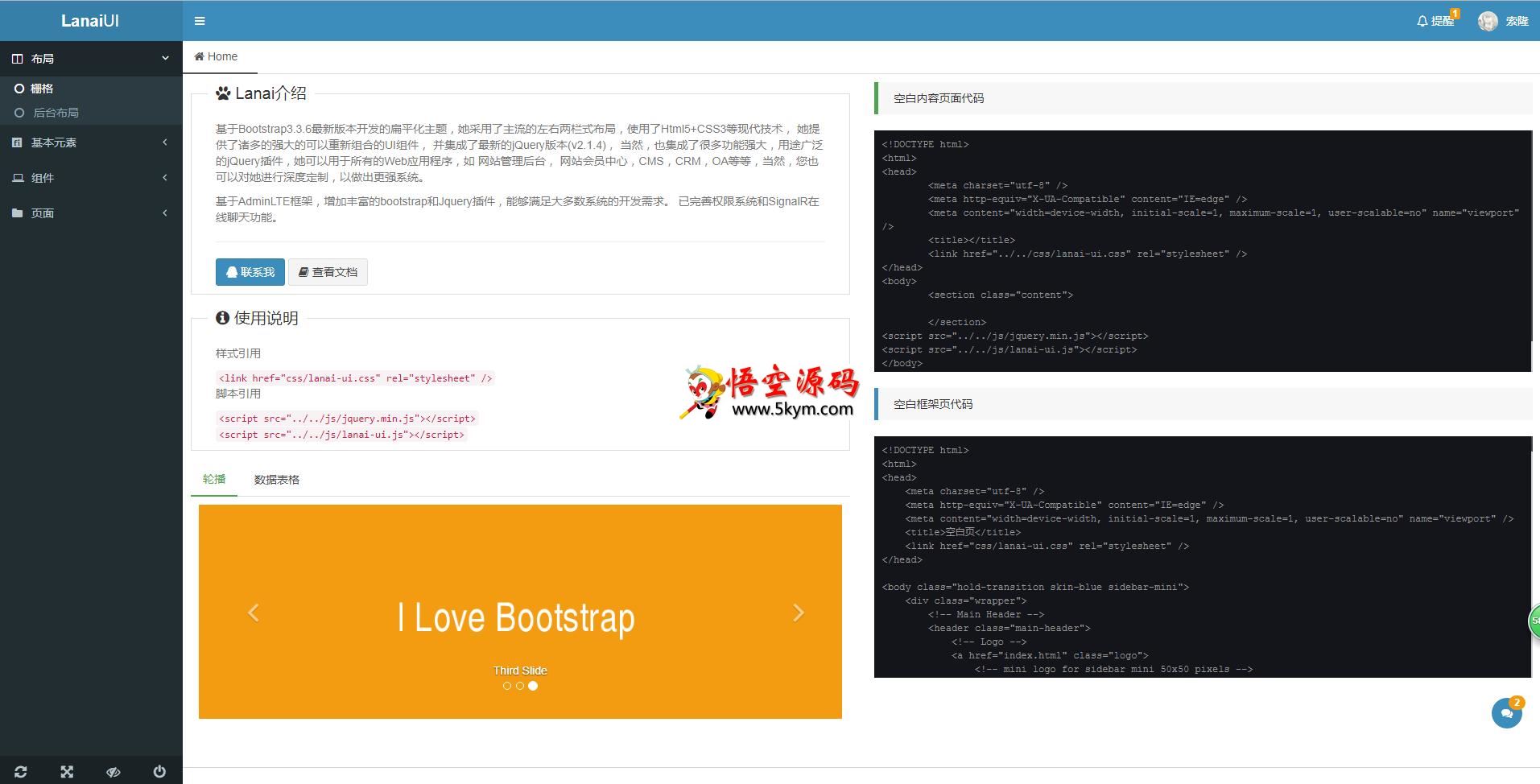
Task: Click the fullscreen expand icon in sidebar footer
Action: click(x=67, y=771)
